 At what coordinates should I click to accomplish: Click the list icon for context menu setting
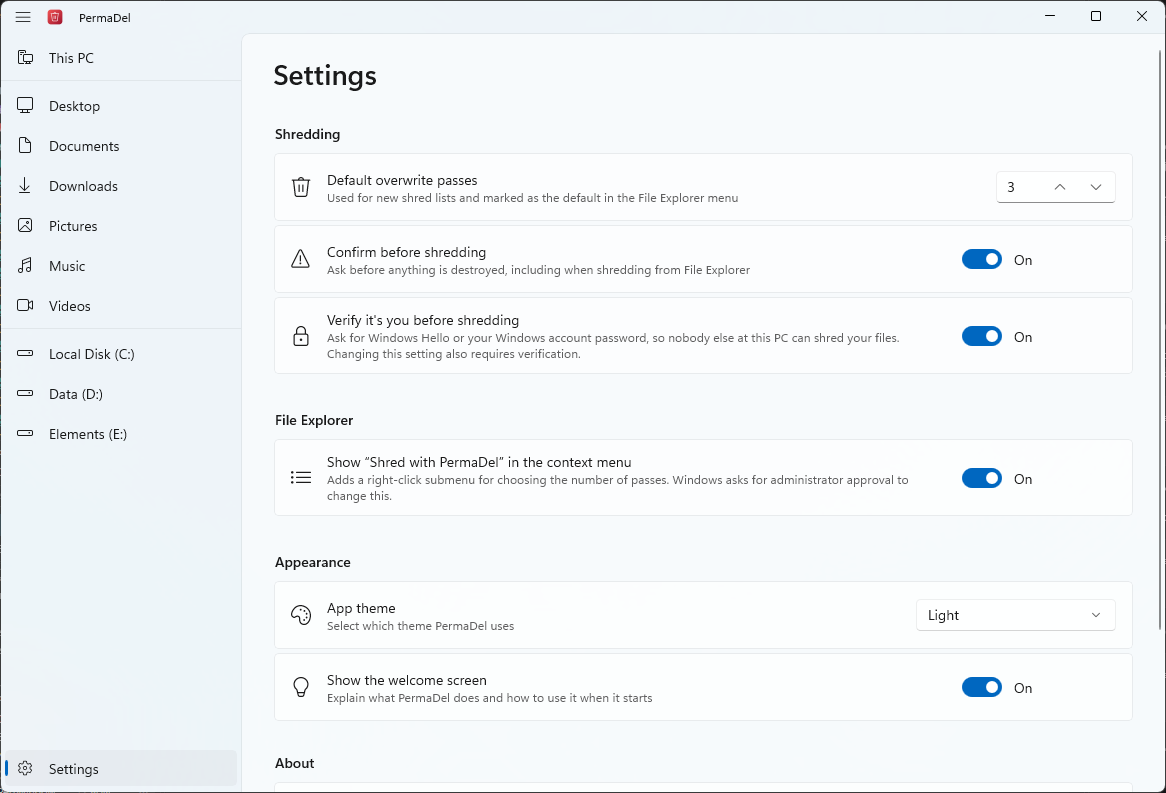click(x=300, y=477)
